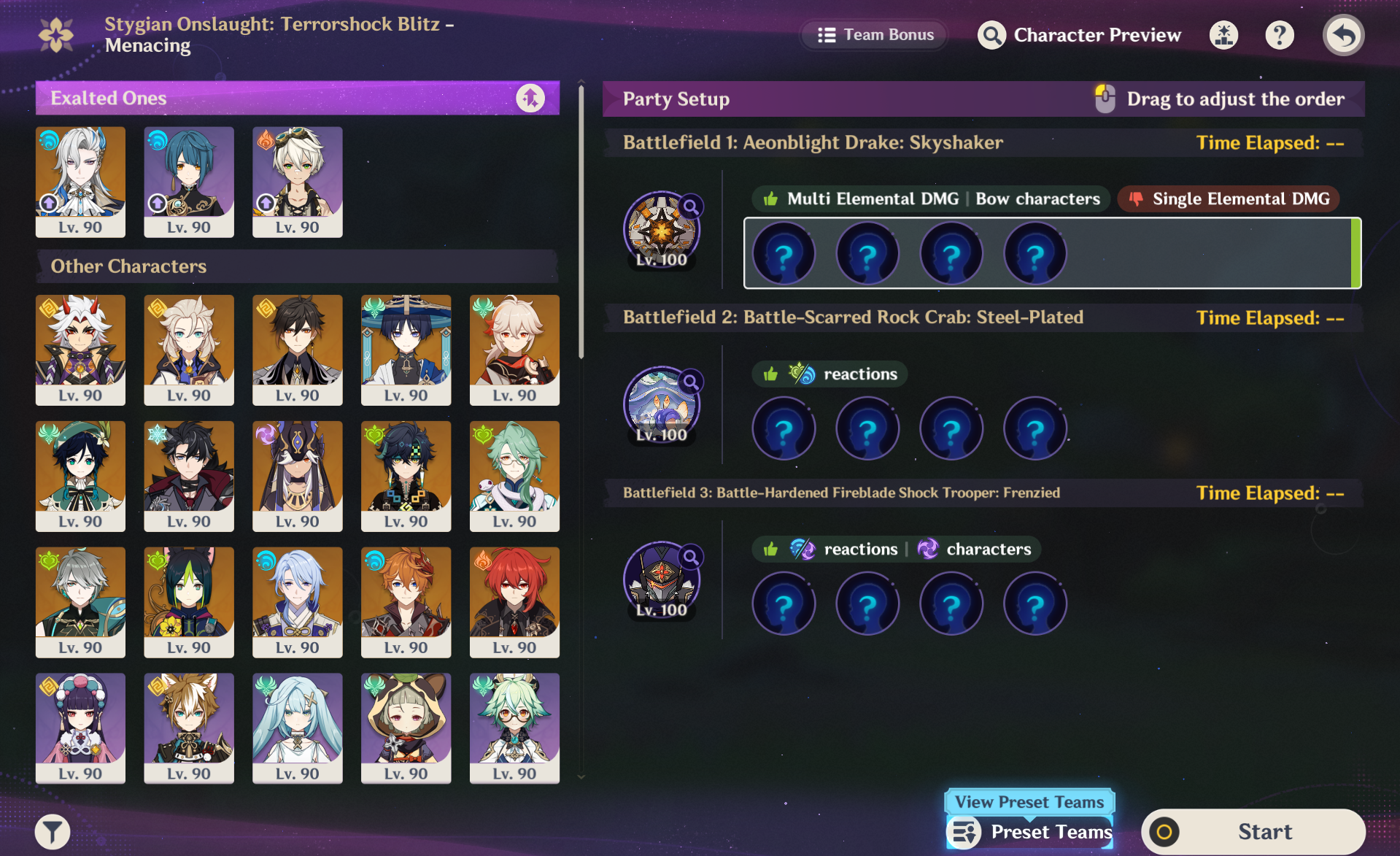Pick the white-haired Hydro Exalted character
1400x856 pixels.
(80, 182)
